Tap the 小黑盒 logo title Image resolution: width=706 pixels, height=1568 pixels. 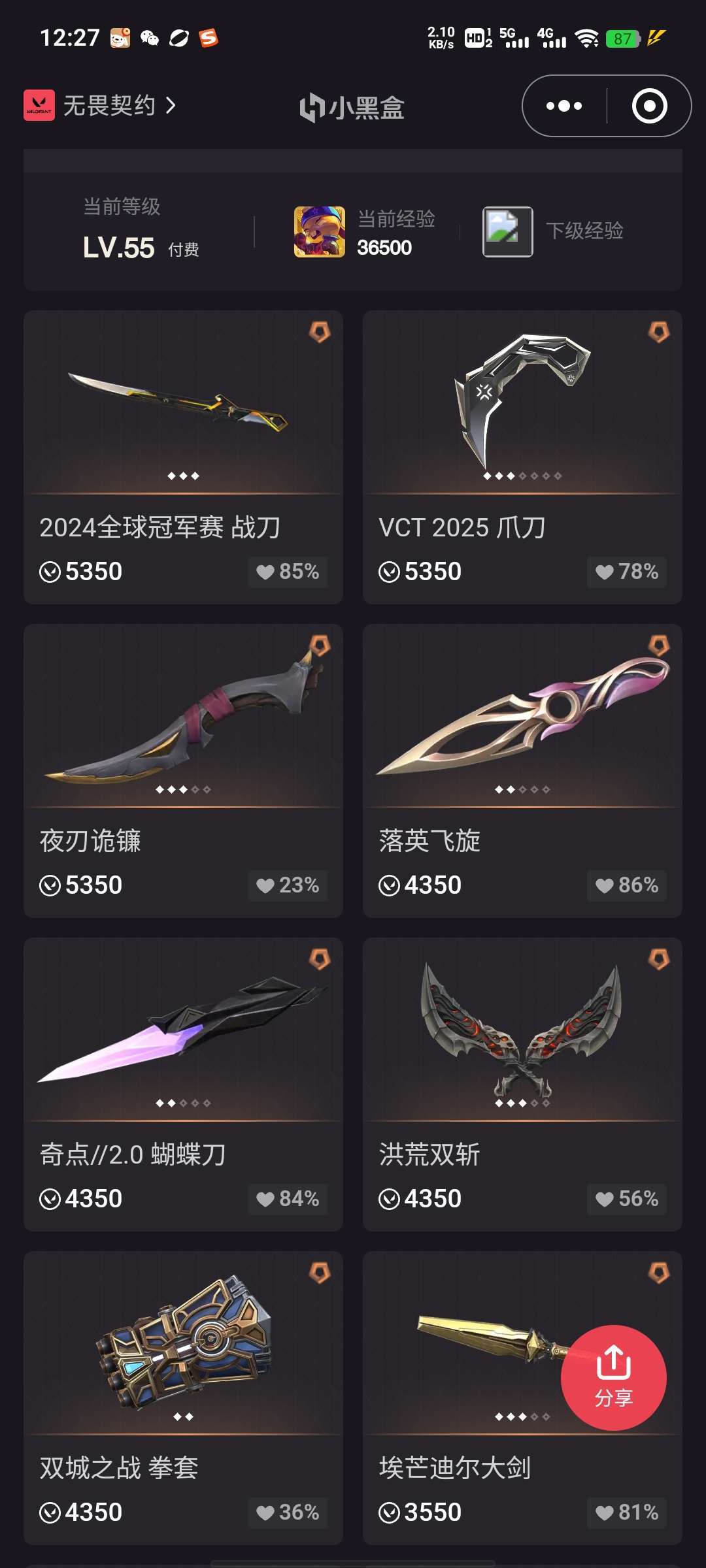[x=352, y=107]
